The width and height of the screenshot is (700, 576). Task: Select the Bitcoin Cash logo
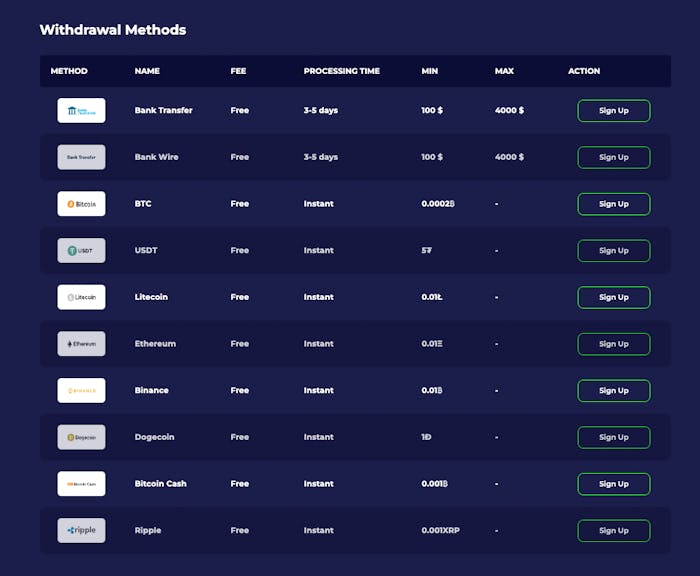click(81, 484)
